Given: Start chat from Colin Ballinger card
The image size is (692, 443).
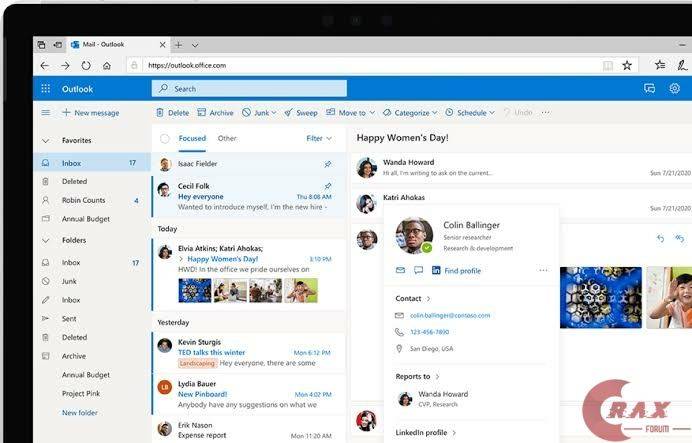Looking at the screenshot, I should coord(418,270).
